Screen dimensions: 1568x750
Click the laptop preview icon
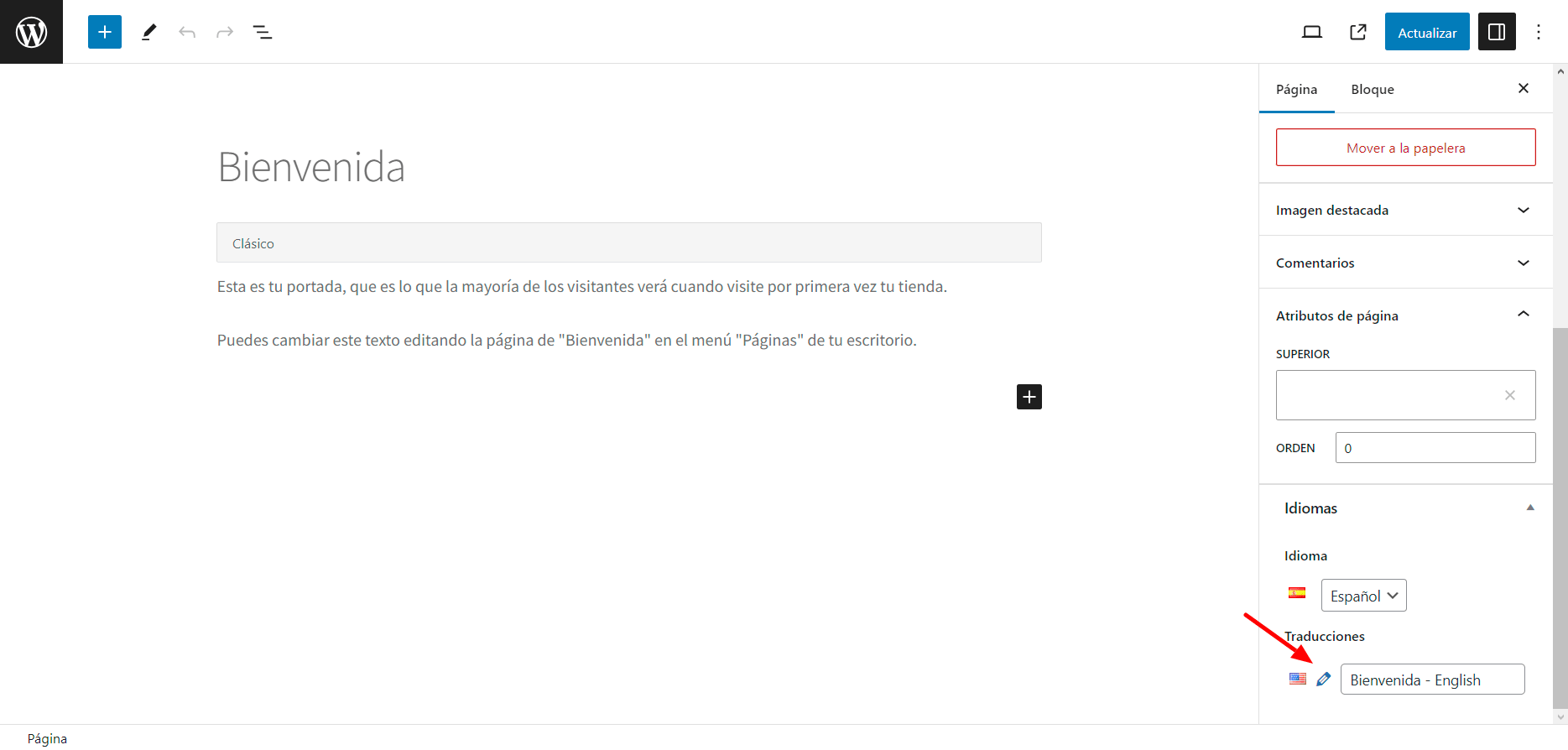(1312, 32)
